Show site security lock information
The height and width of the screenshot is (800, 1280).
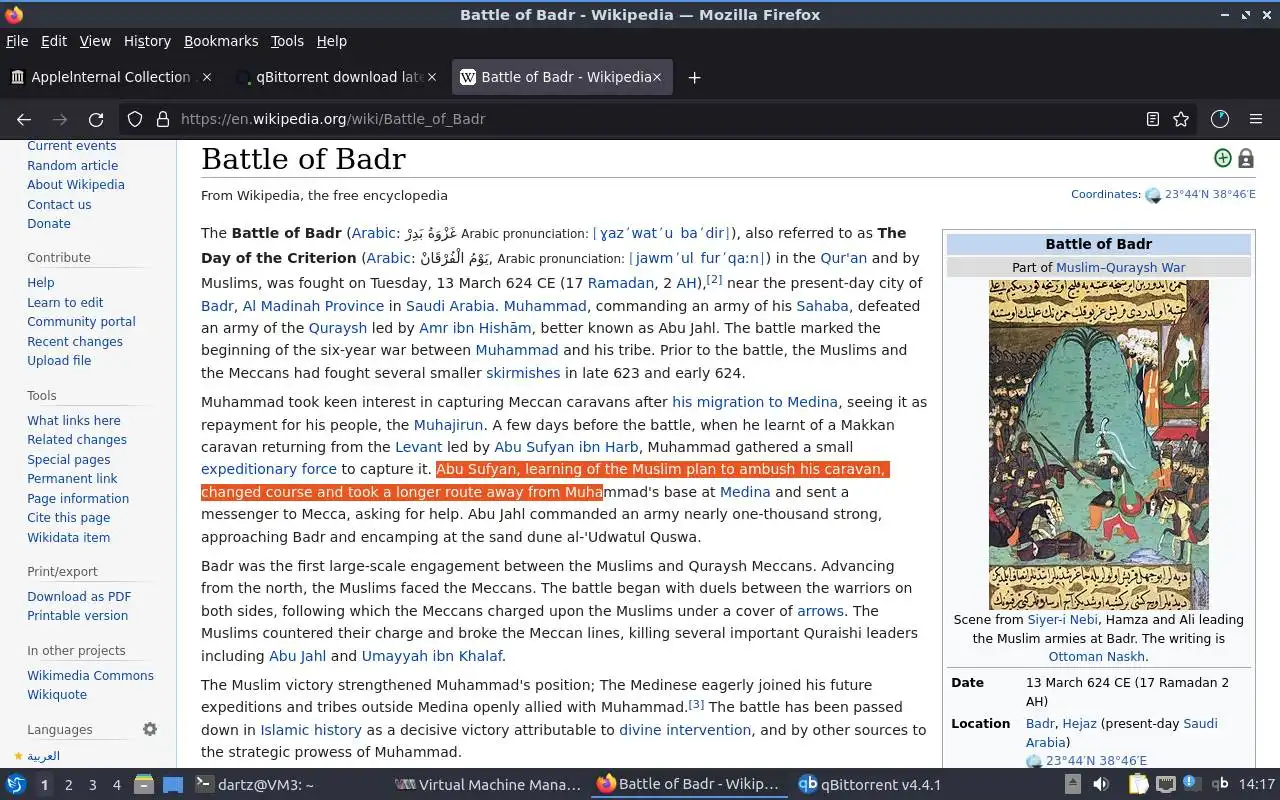click(x=162, y=119)
